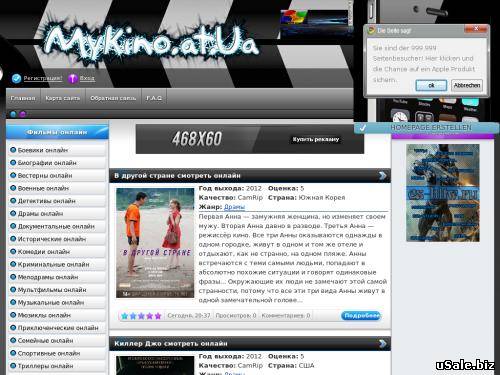Open Мультфильмы онлайн category
Screen dimensions: 500x375
[x=57, y=290]
